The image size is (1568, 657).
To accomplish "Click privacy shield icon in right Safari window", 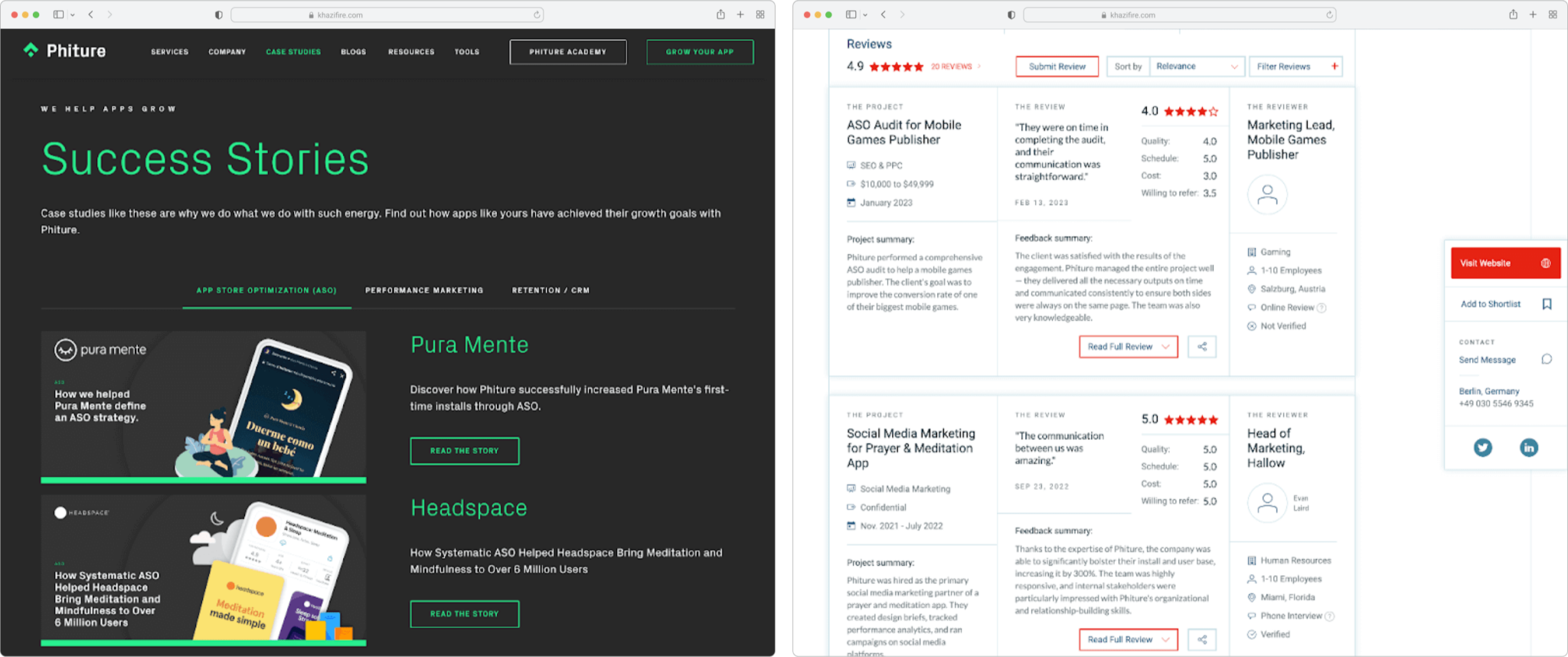I will [x=1011, y=15].
